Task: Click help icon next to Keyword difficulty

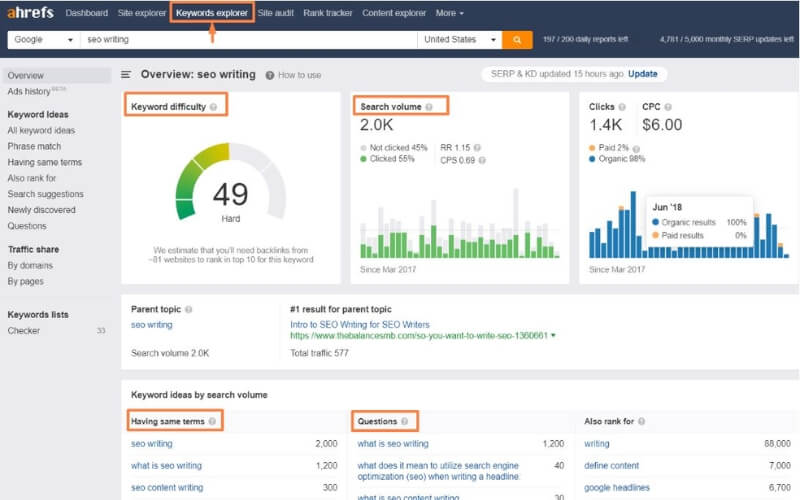Action: (x=214, y=106)
